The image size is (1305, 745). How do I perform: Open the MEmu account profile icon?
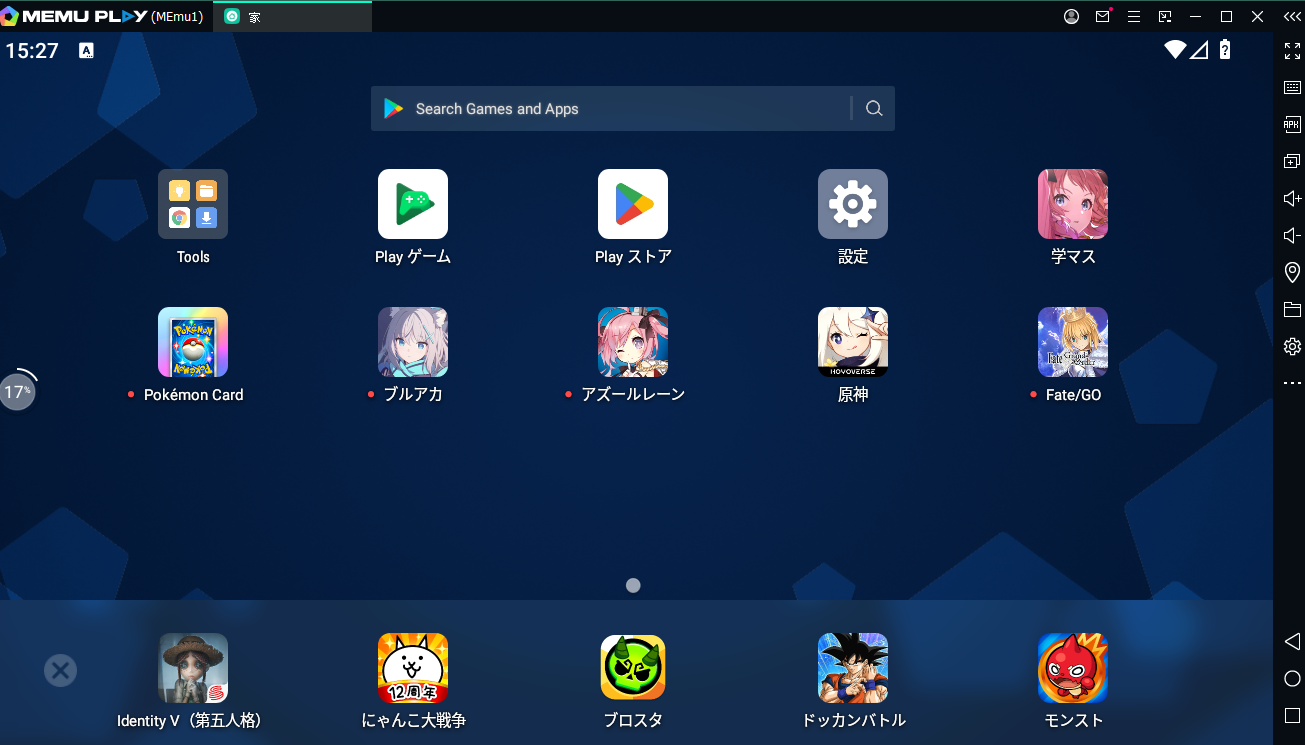pyautogui.click(x=1072, y=17)
